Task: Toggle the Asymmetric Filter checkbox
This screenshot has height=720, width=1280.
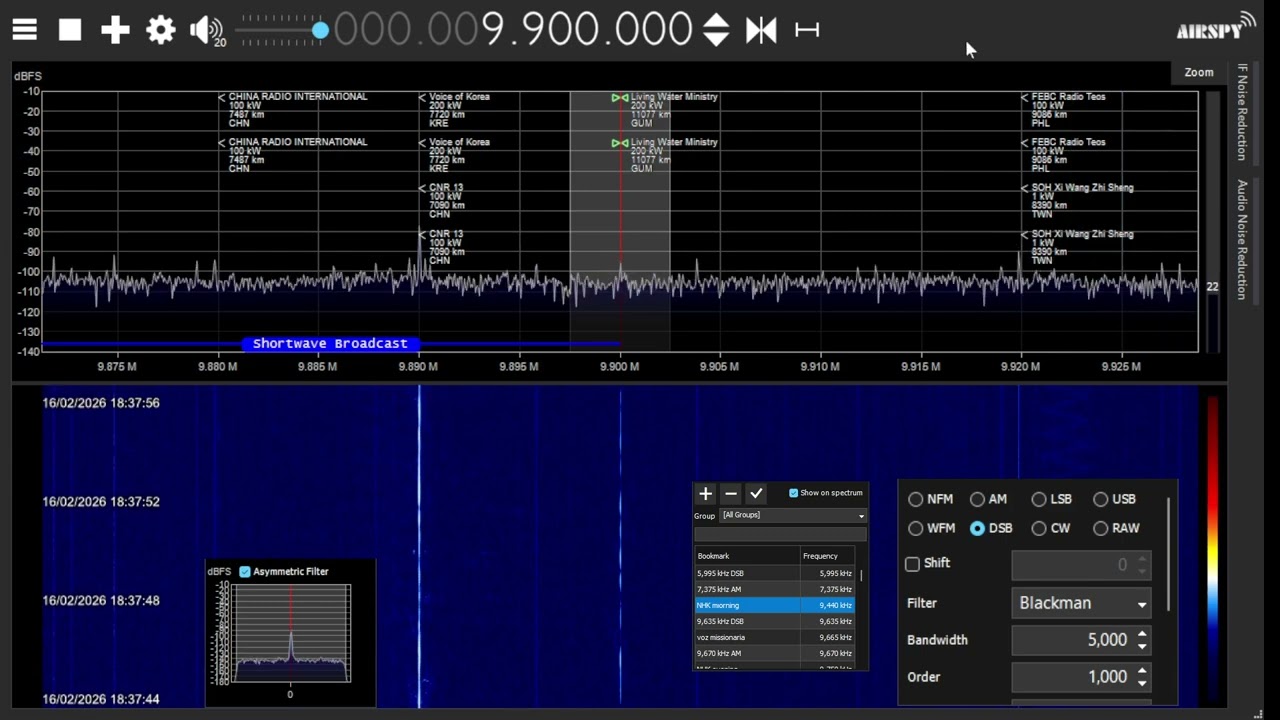Action: [x=245, y=572]
